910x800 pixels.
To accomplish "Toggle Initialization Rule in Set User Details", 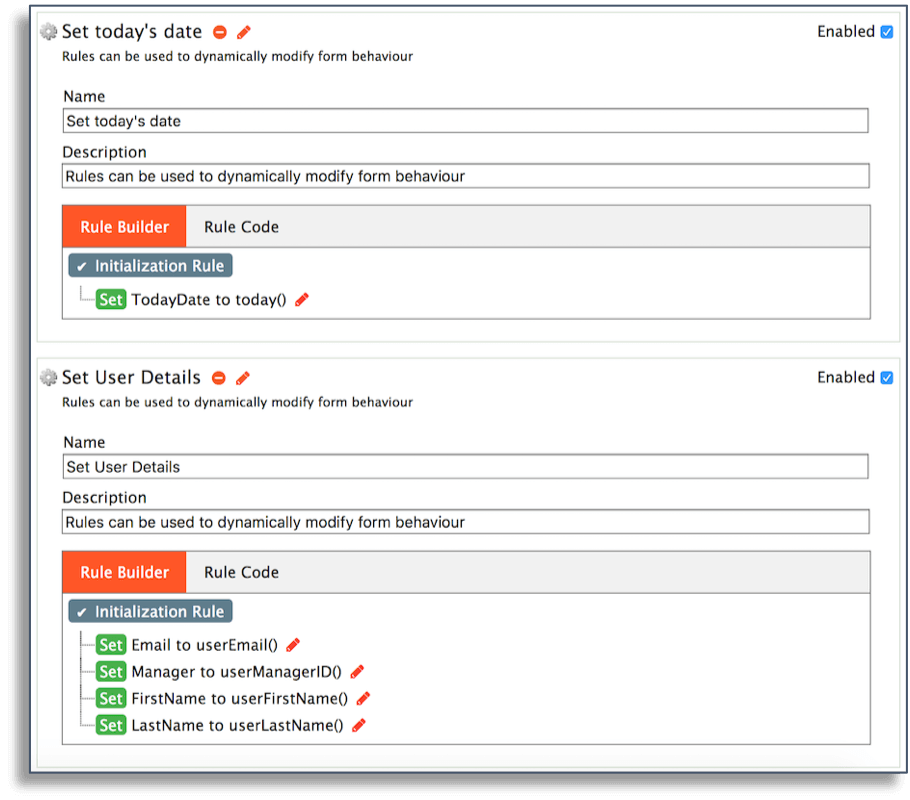I will coord(150,611).
